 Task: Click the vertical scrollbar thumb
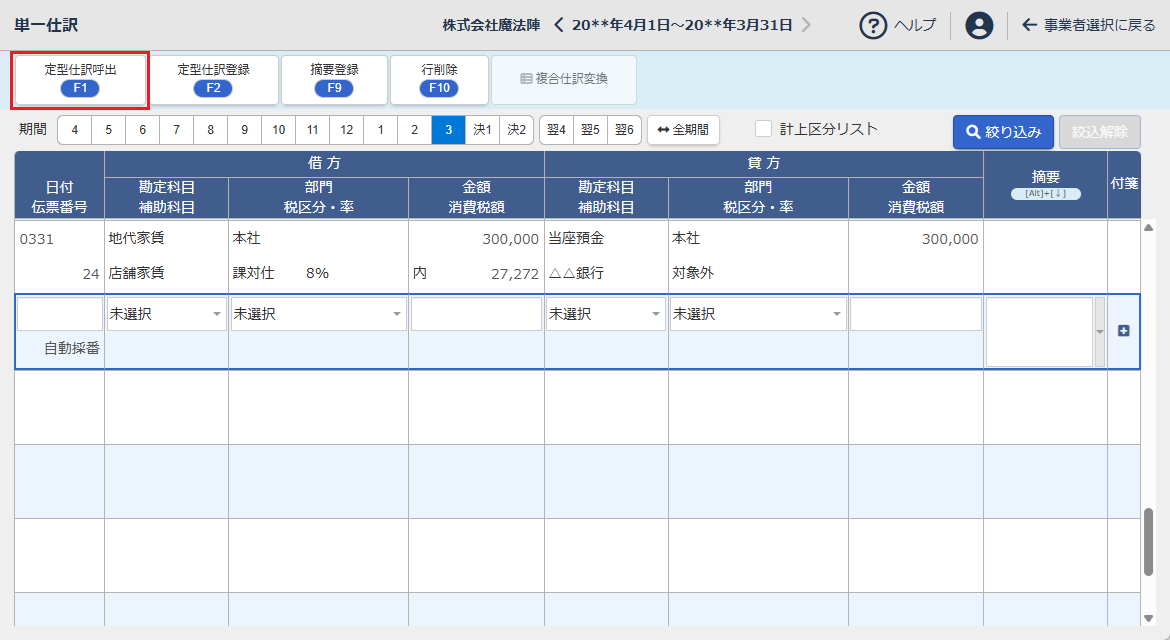[x=1149, y=541]
